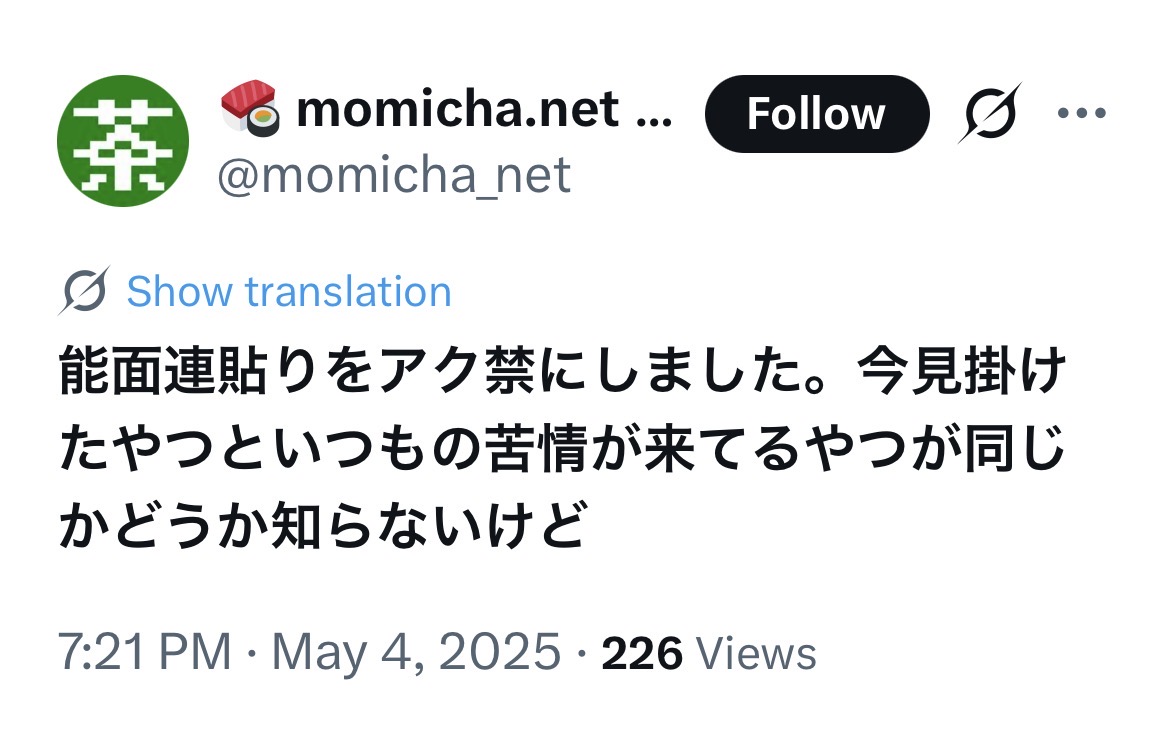Click the last line ending in けど
The height and width of the screenshot is (734, 1170).
pyautogui.click(x=320, y=526)
